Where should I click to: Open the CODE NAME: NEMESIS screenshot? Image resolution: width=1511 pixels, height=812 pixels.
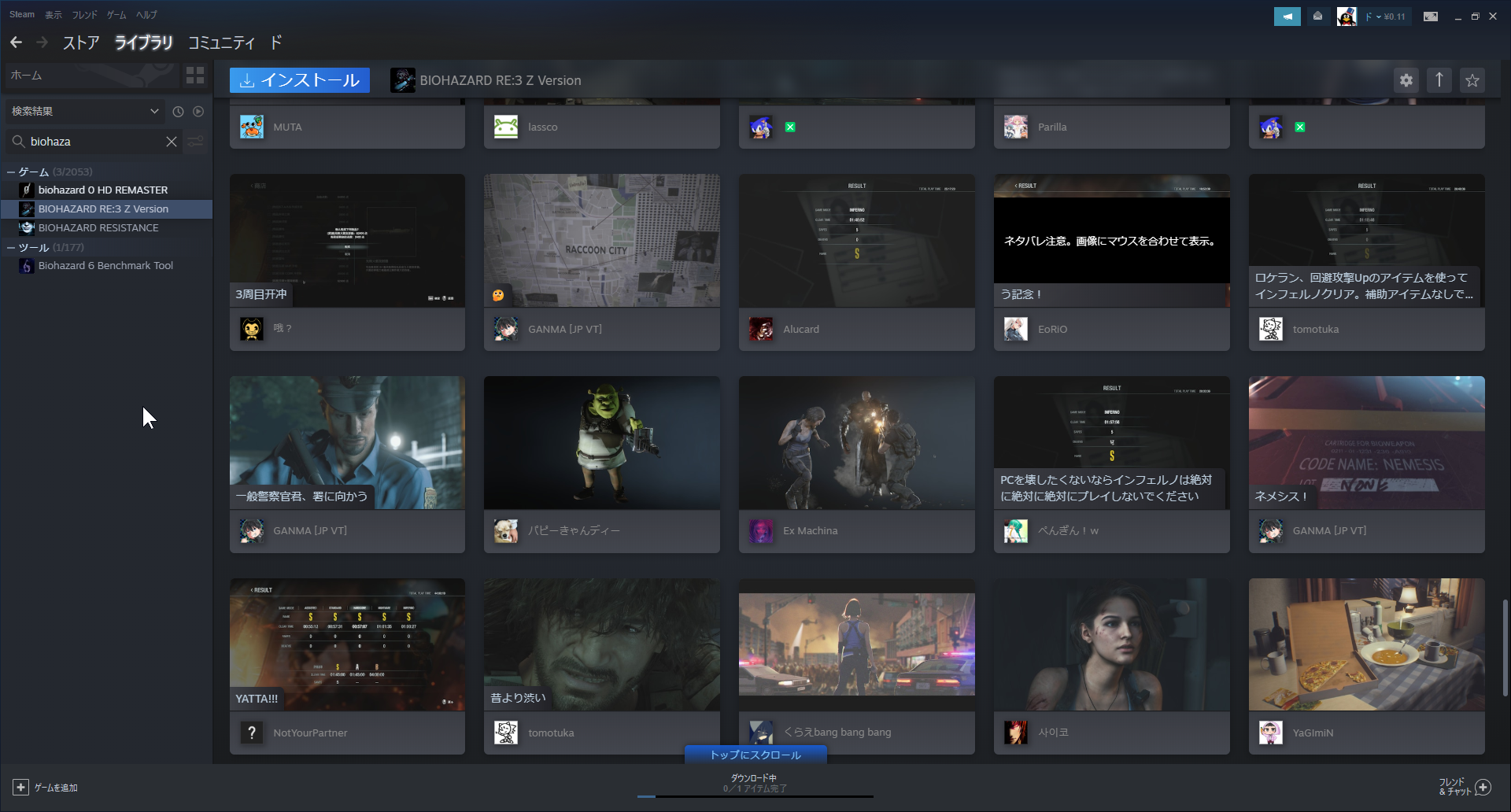point(1367,443)
